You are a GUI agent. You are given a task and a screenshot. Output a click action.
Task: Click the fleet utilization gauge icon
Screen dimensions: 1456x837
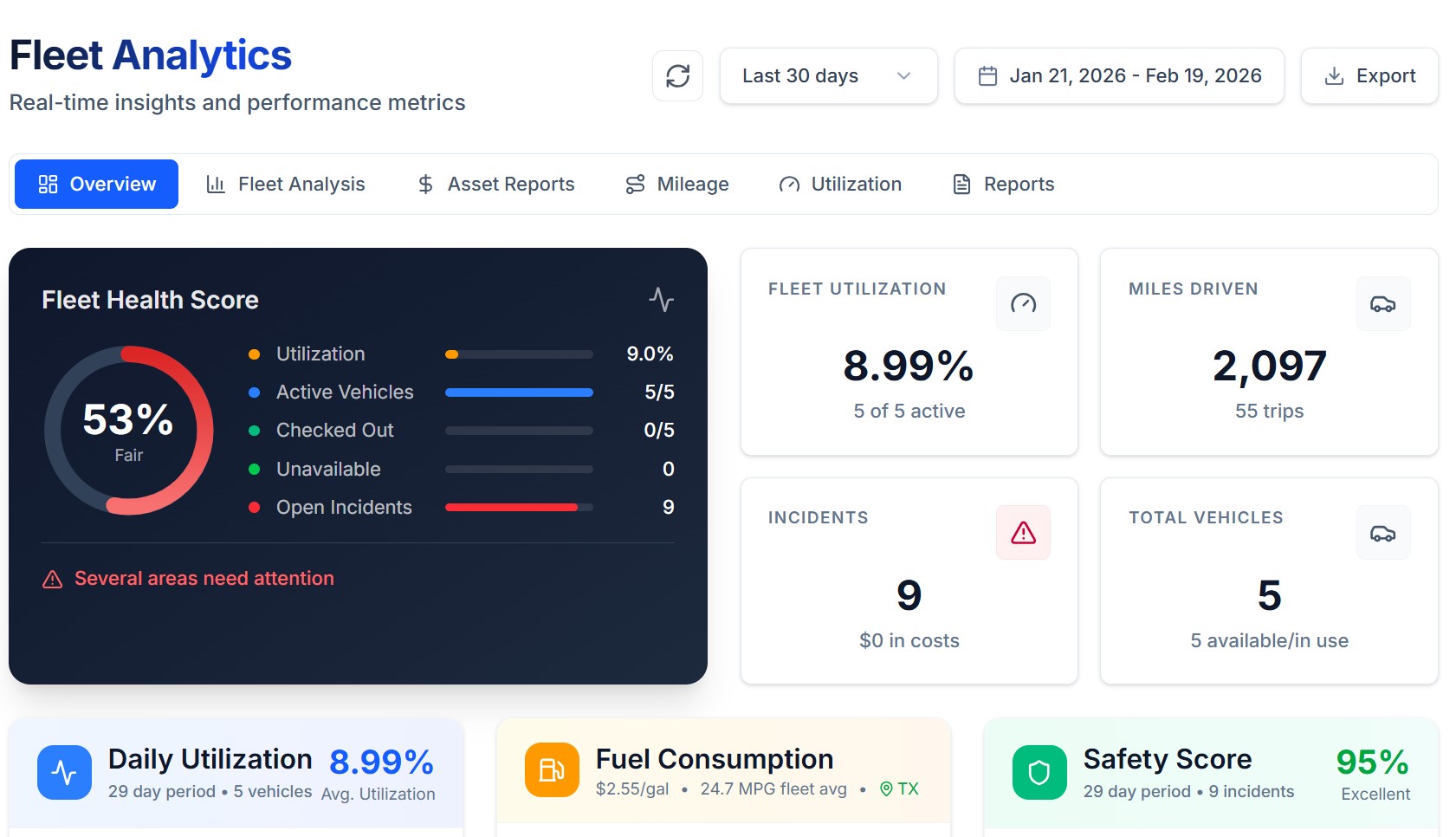pyautogui.click(x=1023, y=303)
